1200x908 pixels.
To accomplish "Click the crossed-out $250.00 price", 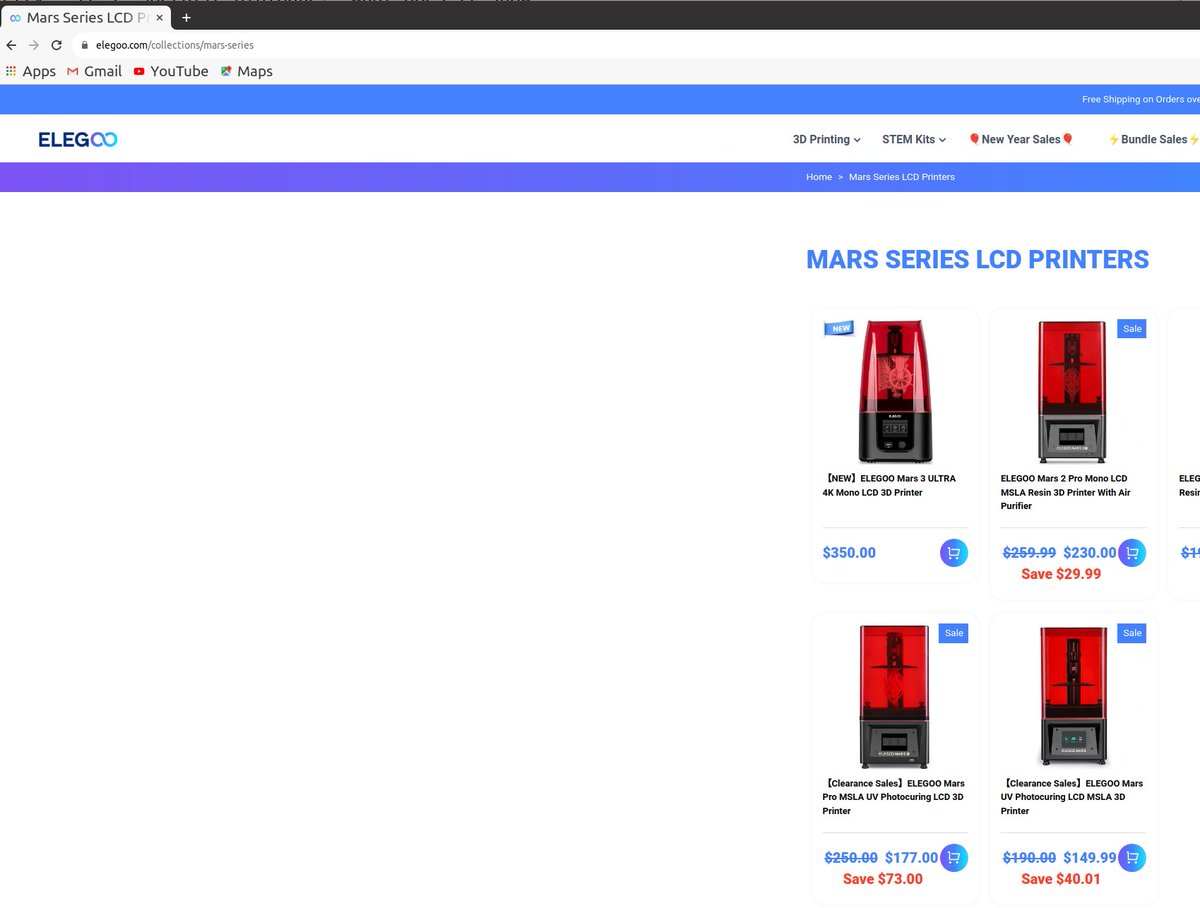I will click(851, 858).
